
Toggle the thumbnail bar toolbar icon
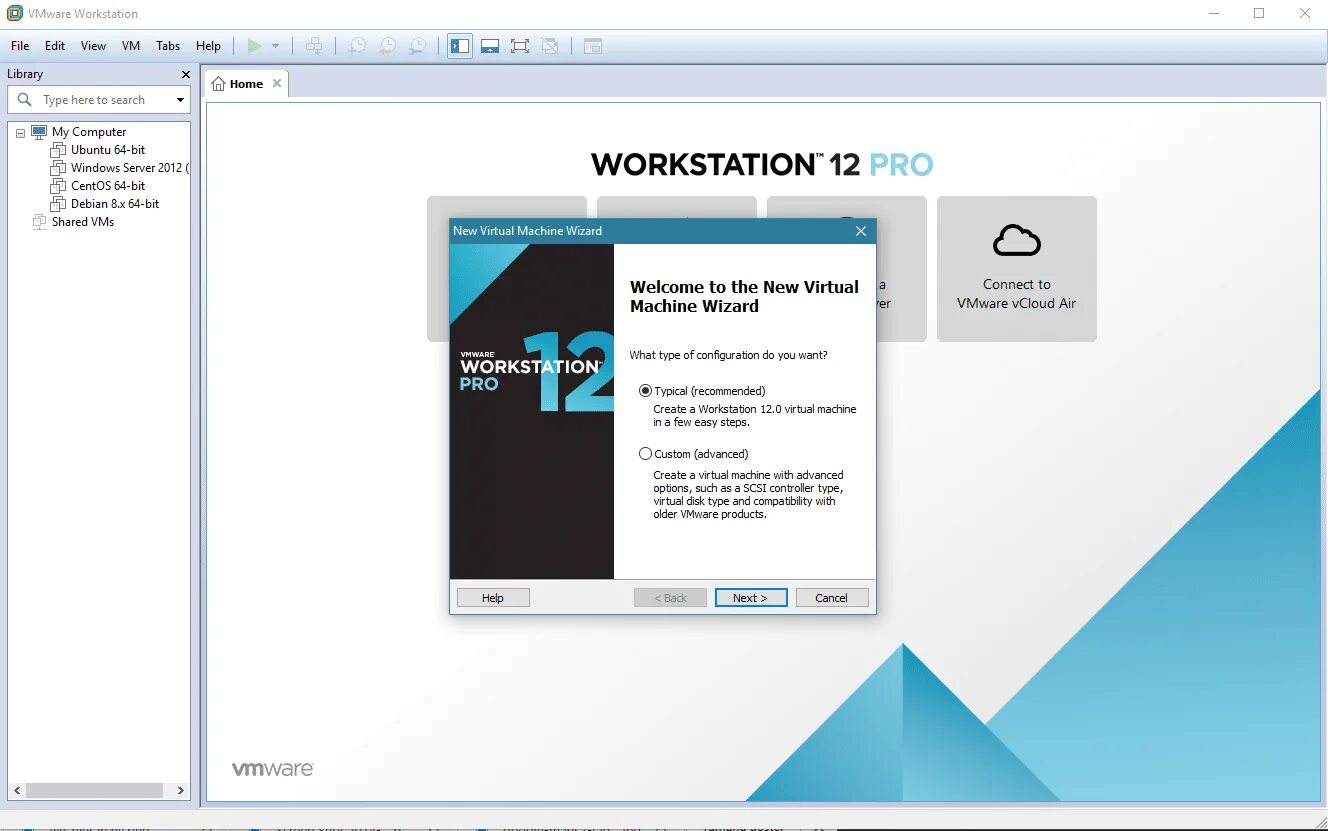tap(490, 46)
